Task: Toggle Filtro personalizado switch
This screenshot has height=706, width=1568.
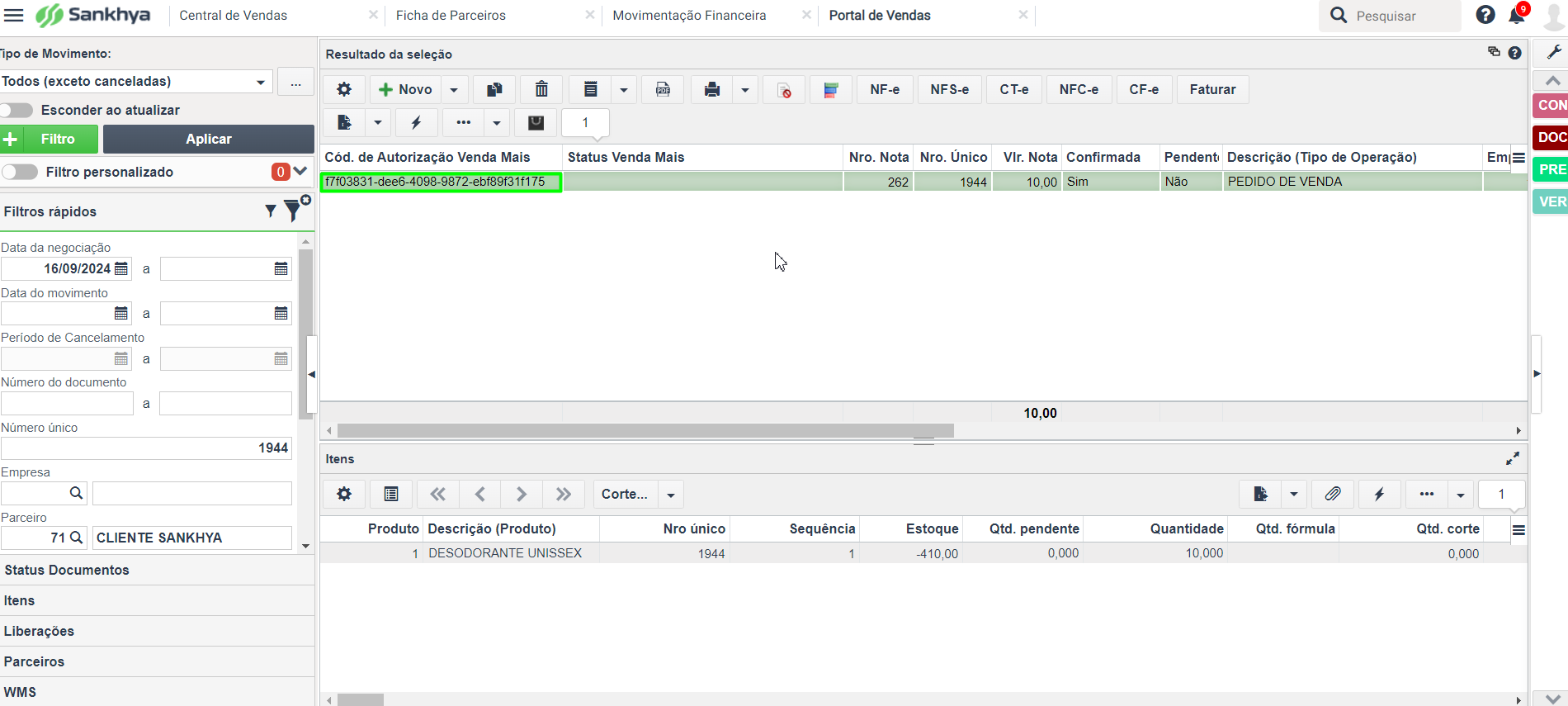Action: [20, 172]
